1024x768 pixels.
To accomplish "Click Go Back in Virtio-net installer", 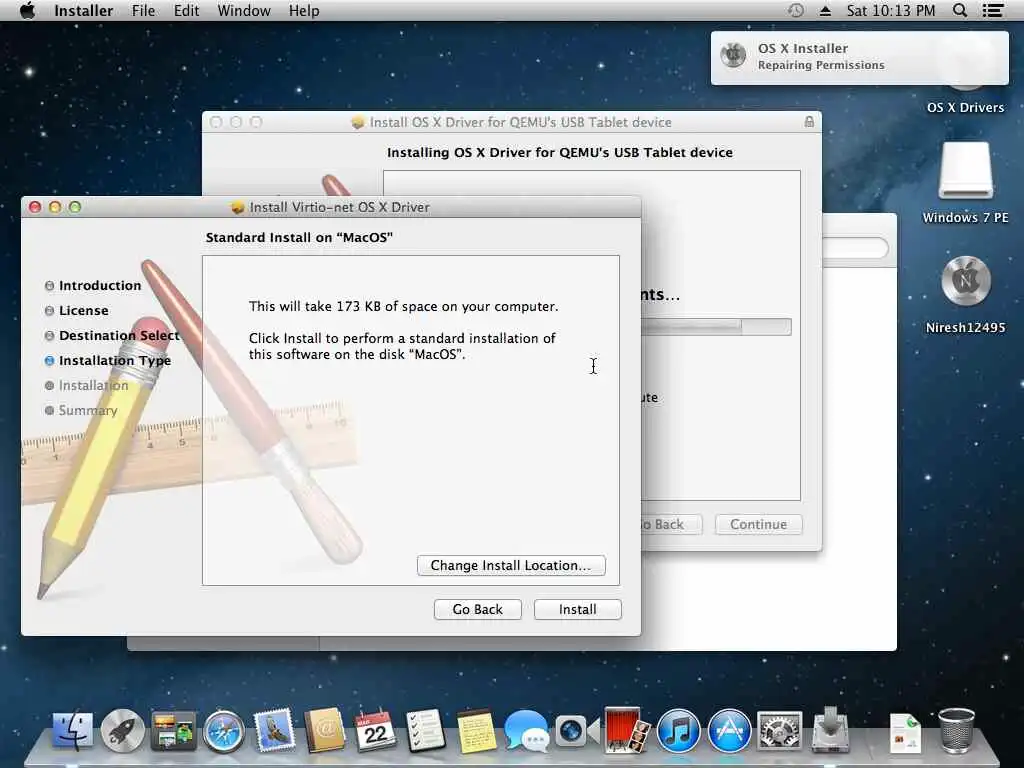I will pos(477,609).
